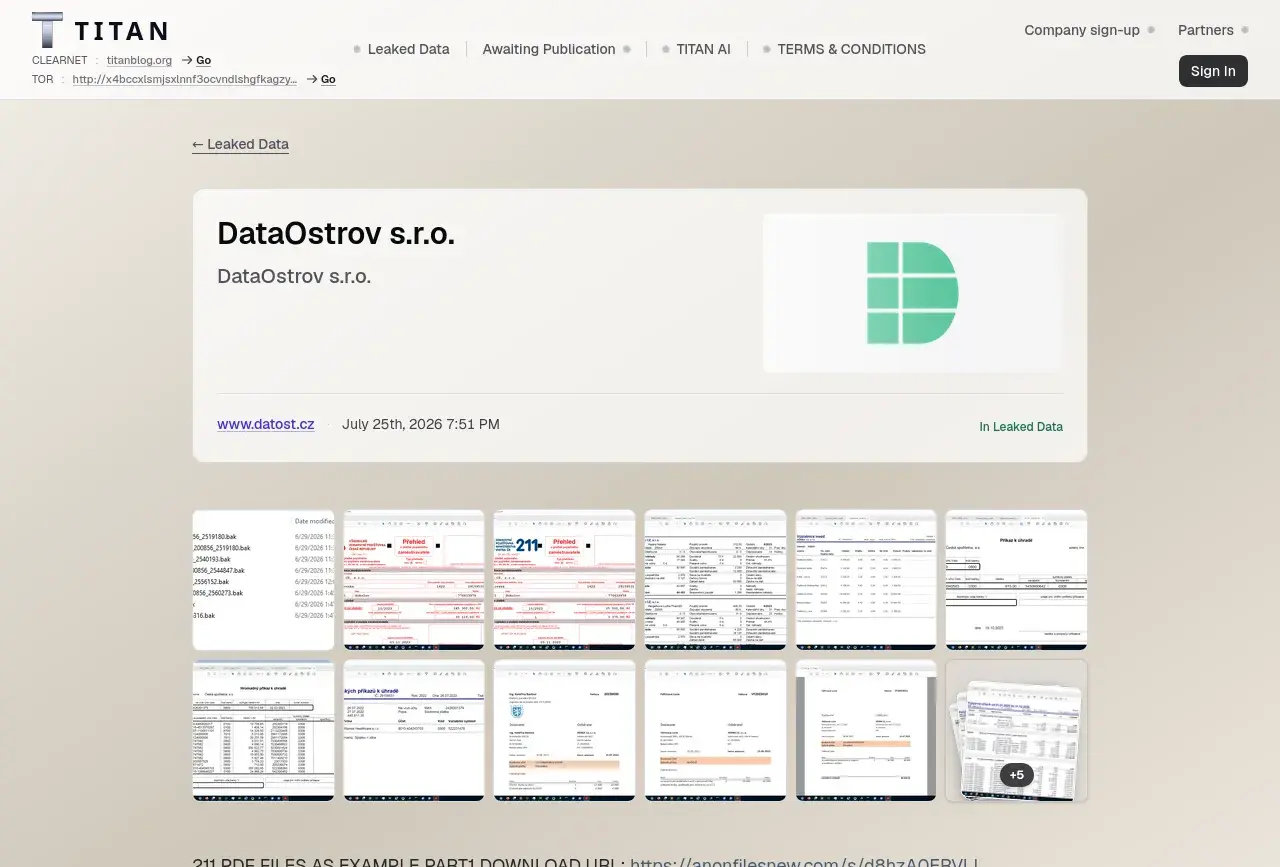Open the Company sign-up link
Screen dimensions: 1280x867
[x=1082, y=30]
